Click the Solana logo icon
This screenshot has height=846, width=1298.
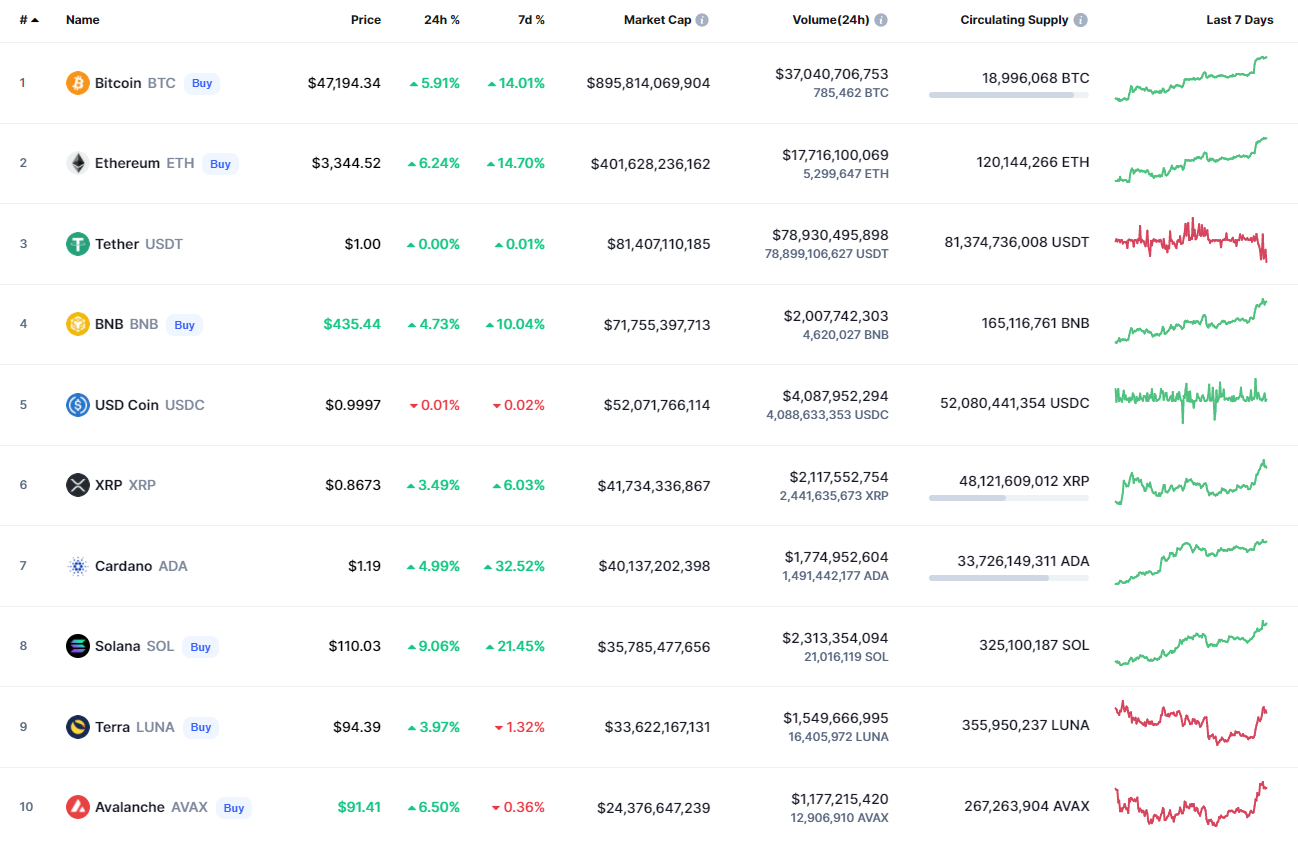click(77, 646)
